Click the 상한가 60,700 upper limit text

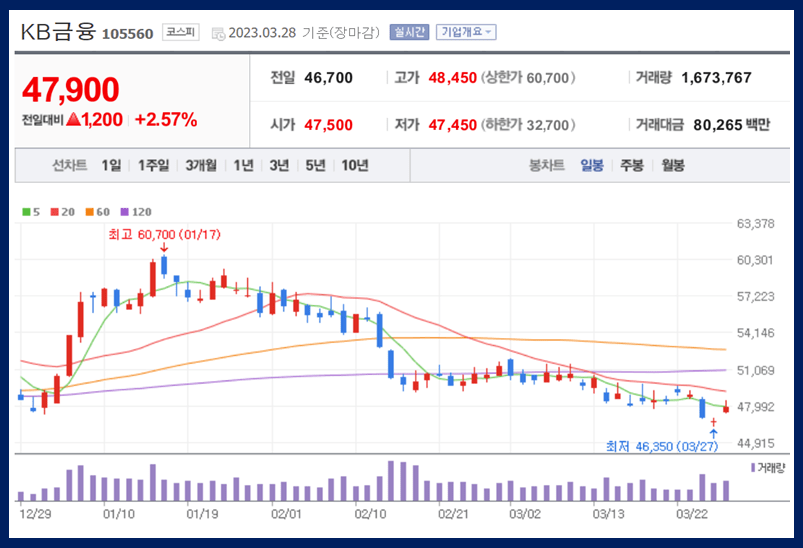(x=528, y=78)
